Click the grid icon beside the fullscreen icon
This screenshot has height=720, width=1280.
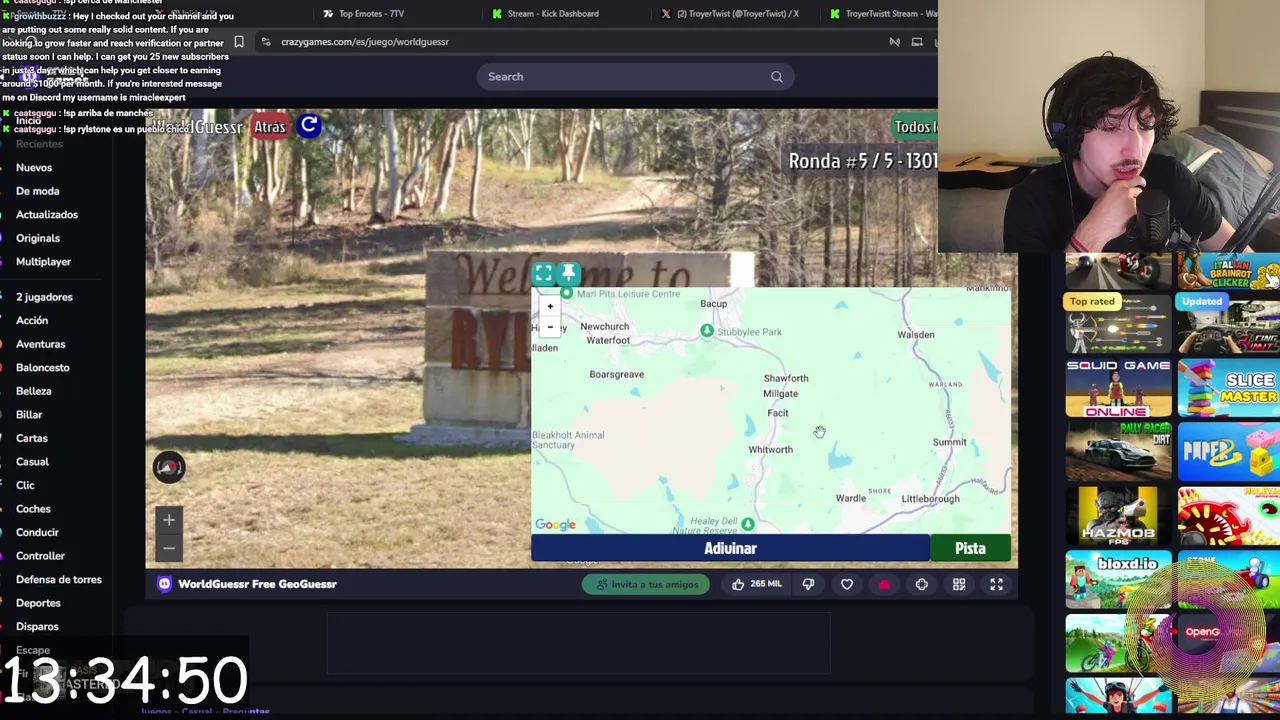[959, 584]
